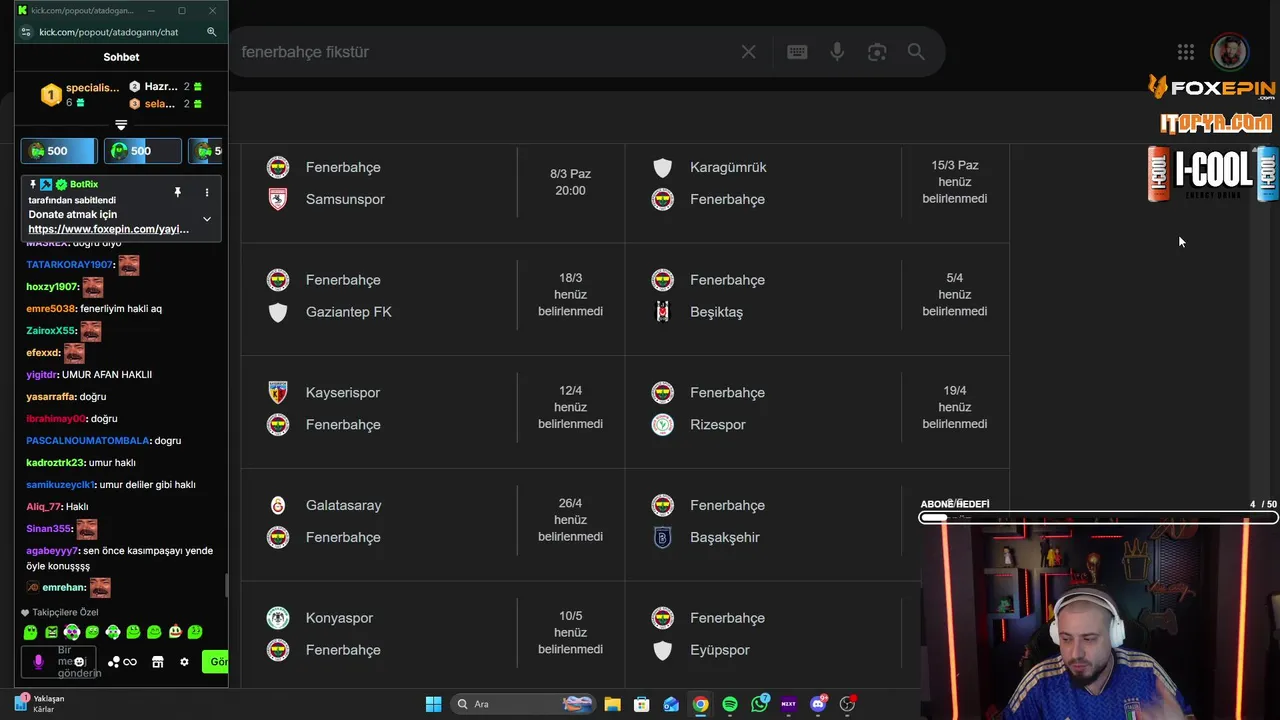Screen dimensions: 1280x720
Task: Select the first green blob follower emote
Action: coord(30,632)
